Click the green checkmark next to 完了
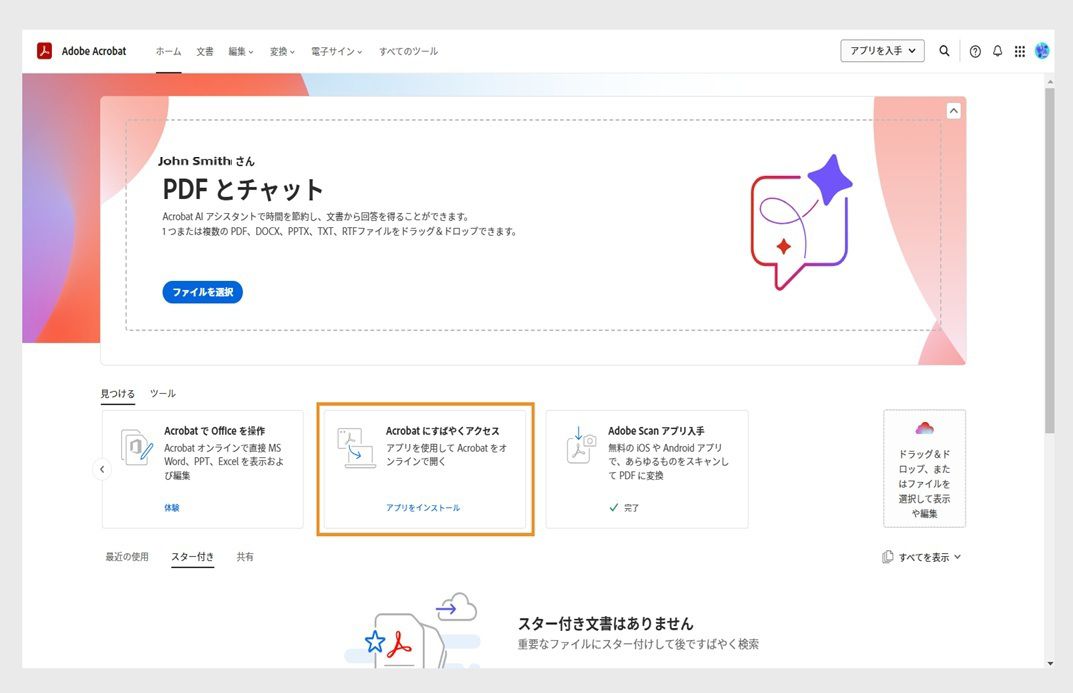This screenshot has width=1073, height=693. pos(613,507)
